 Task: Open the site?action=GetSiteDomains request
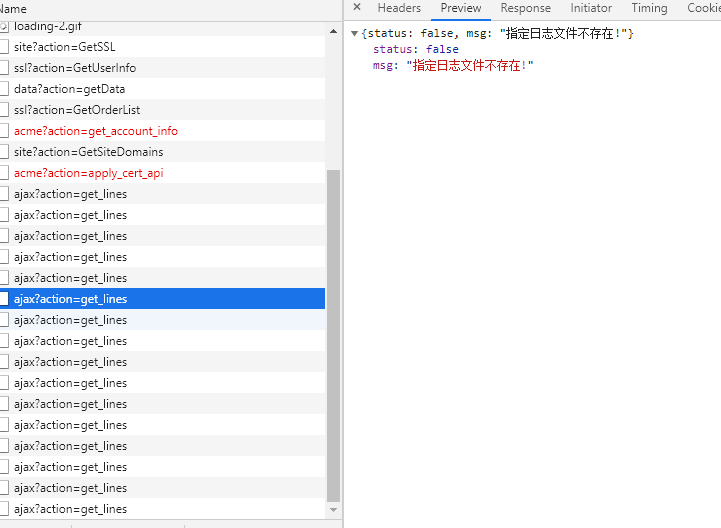tap(88, 152)
